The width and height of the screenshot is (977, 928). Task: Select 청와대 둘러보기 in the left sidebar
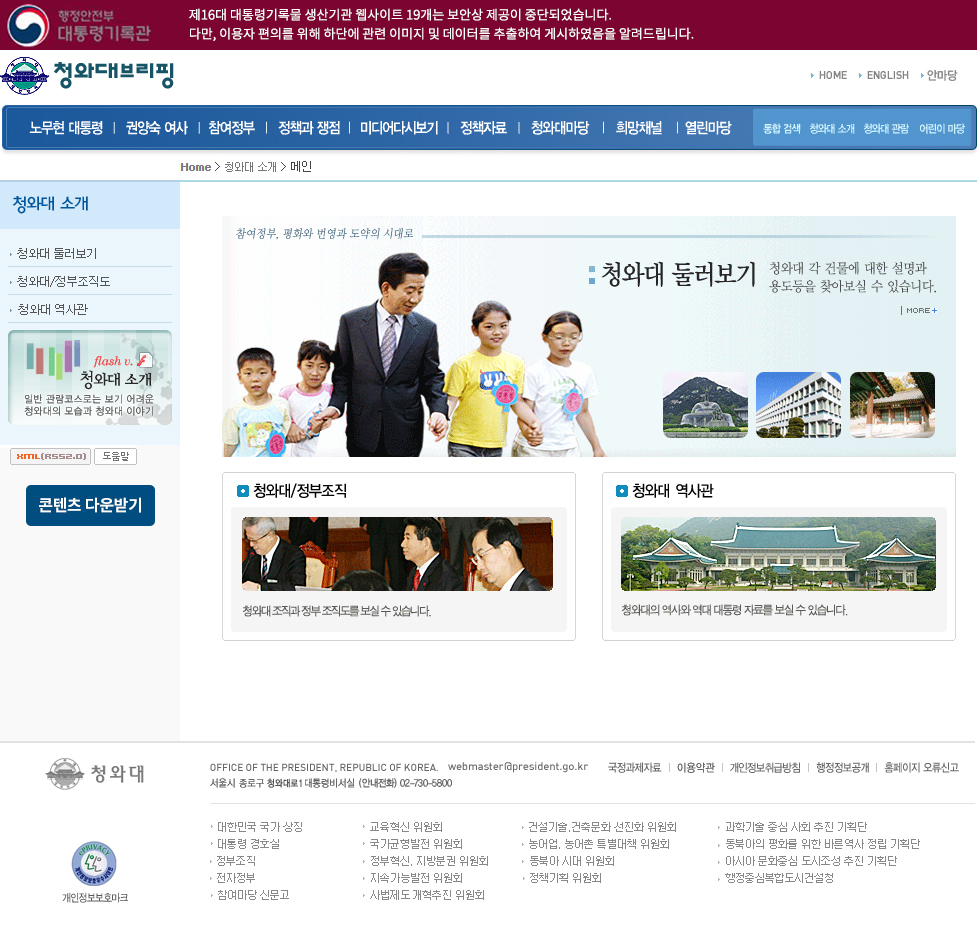(x=59, y=253)
